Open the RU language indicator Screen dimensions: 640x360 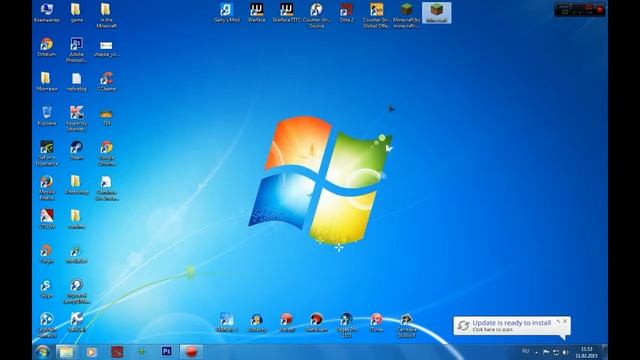(525, 351)
